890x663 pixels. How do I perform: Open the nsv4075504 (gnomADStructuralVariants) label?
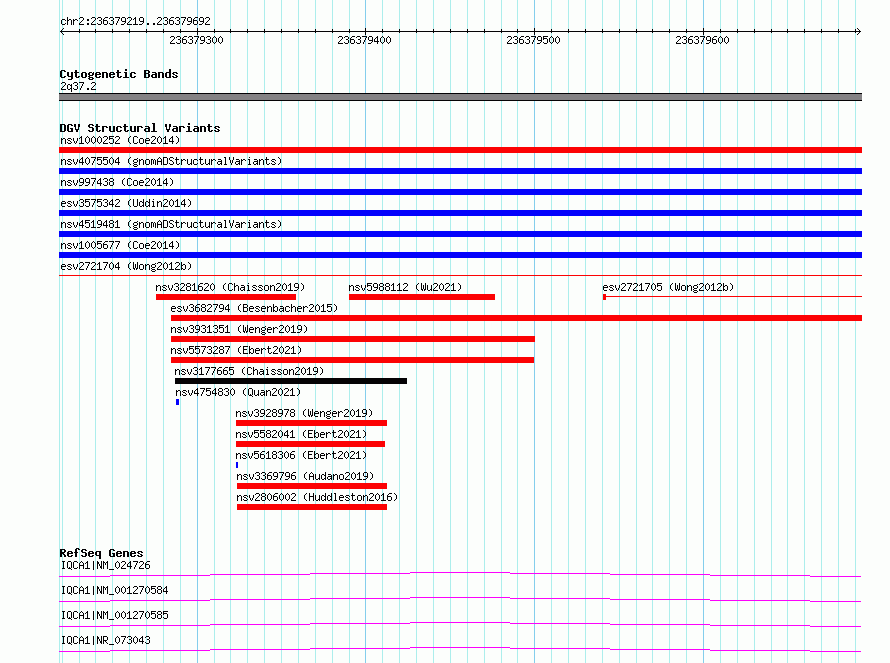pos(171,161)
